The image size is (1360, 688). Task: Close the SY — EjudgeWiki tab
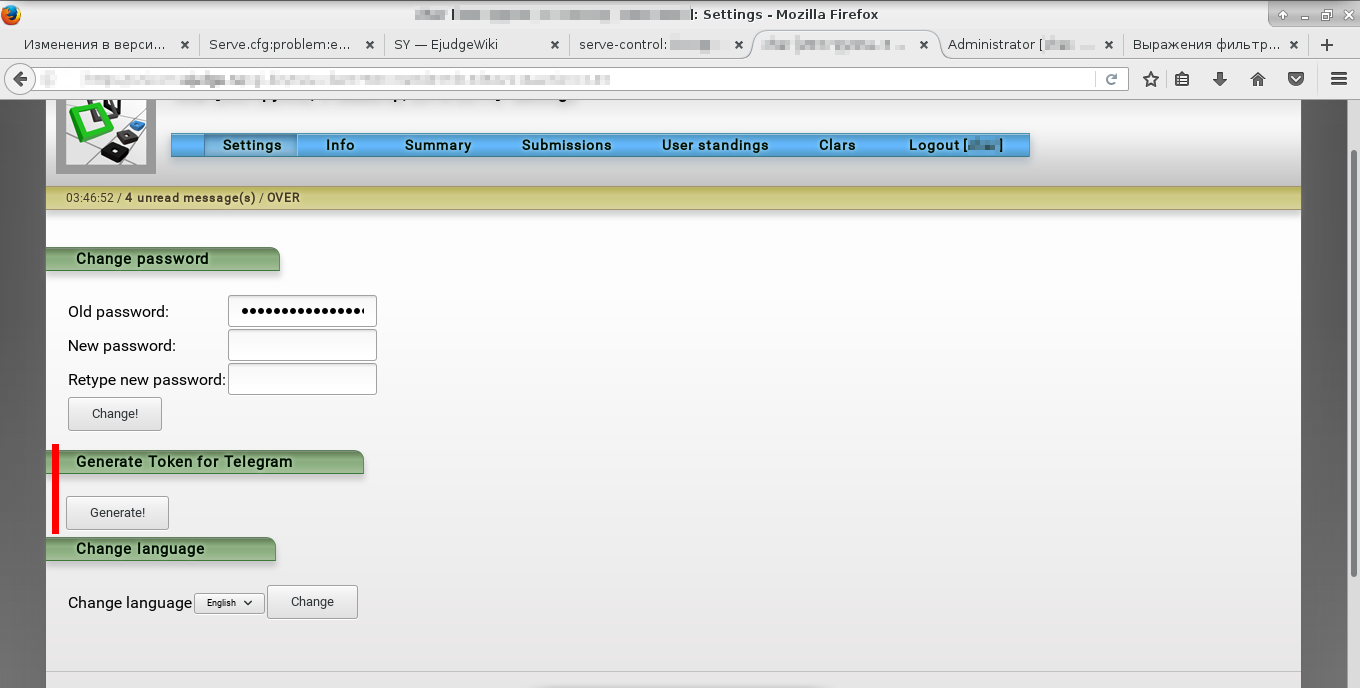[555, 45]
